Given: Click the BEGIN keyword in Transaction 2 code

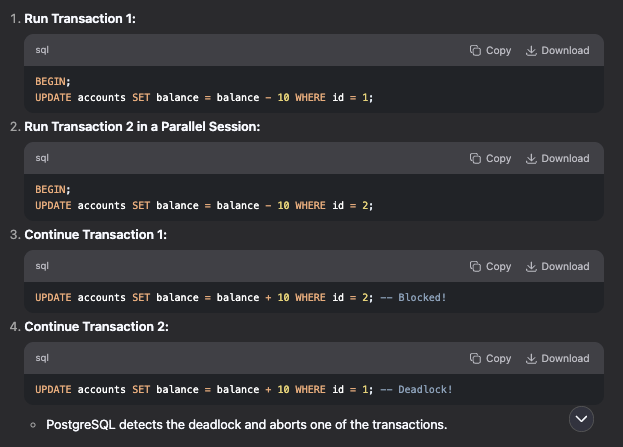Looking at the screenshot, I should coord(51,189).
